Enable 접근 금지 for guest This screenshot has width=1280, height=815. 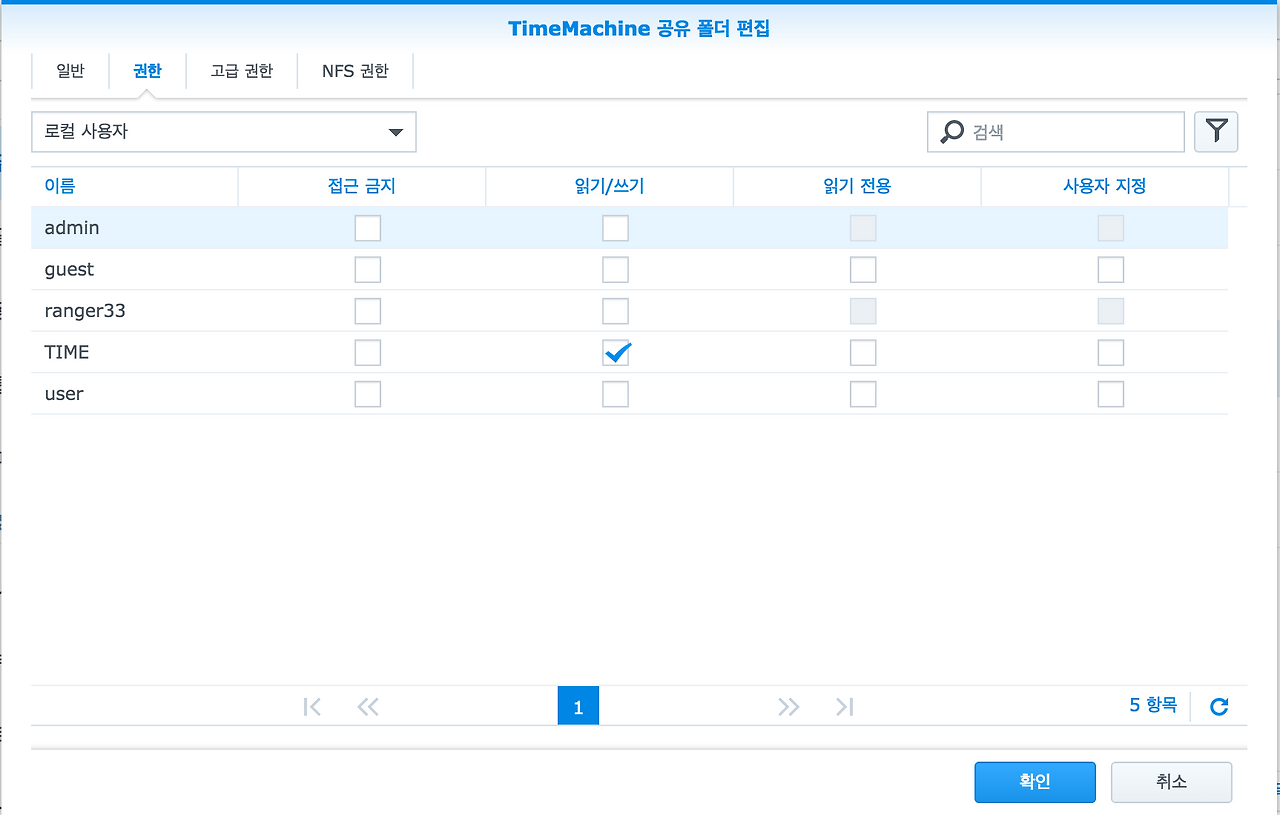tap(367, 269)
